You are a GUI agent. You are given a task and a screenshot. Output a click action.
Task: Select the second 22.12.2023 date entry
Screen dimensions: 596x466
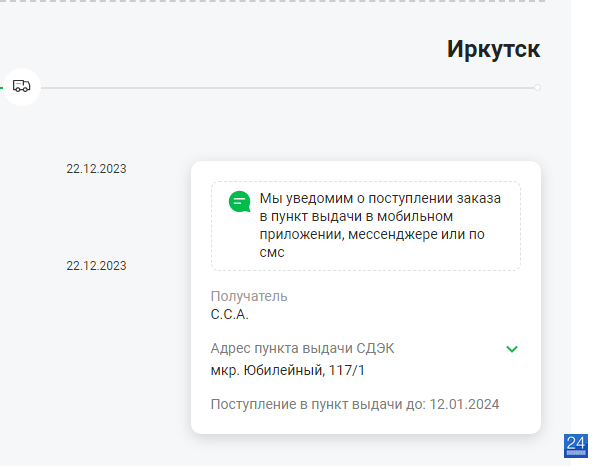tap(96, 266)
